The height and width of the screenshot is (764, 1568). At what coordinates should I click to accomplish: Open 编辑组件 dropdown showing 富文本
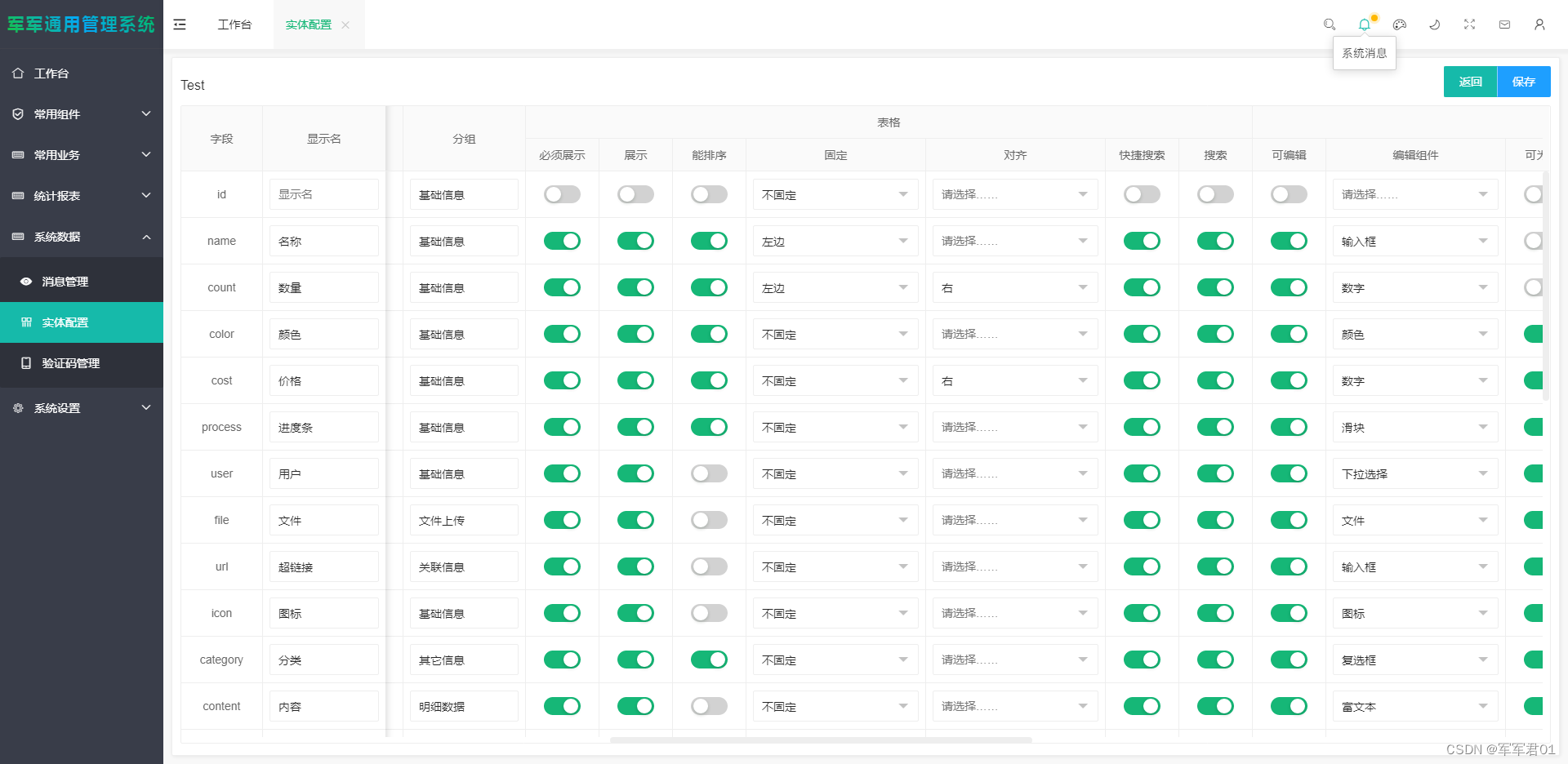[1415, 707]
